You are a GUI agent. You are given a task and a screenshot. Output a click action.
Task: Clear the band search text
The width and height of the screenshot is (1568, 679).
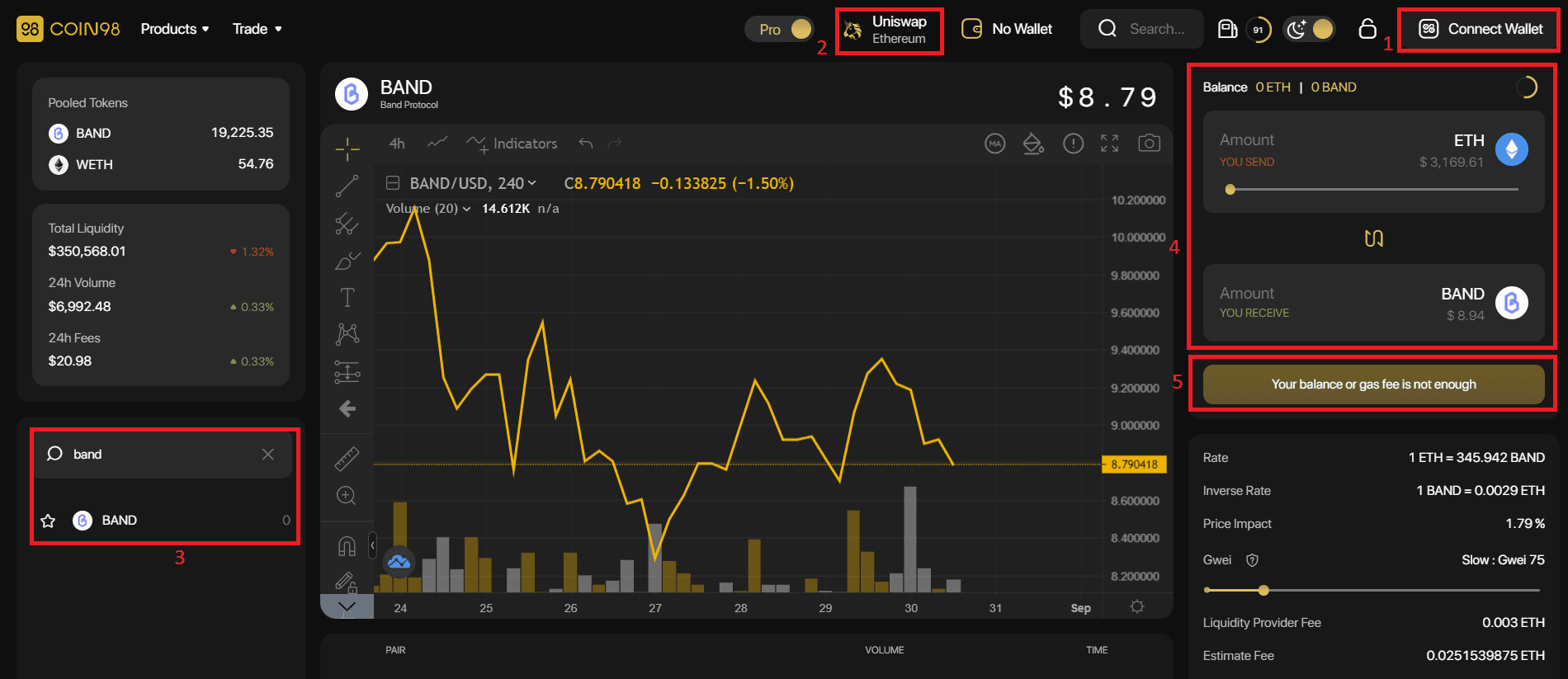(267, 455)
